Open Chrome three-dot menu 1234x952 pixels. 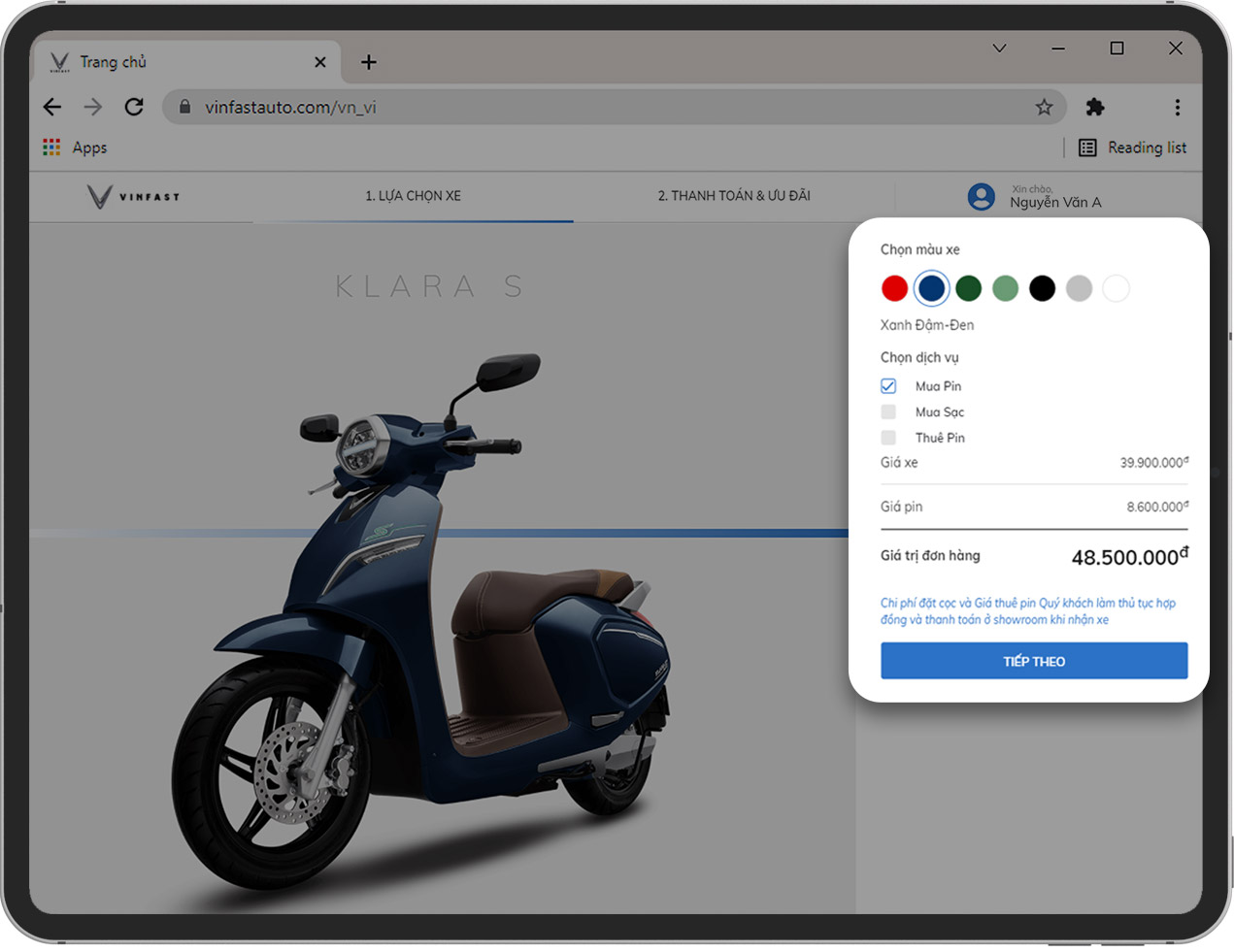(1177, 107)
